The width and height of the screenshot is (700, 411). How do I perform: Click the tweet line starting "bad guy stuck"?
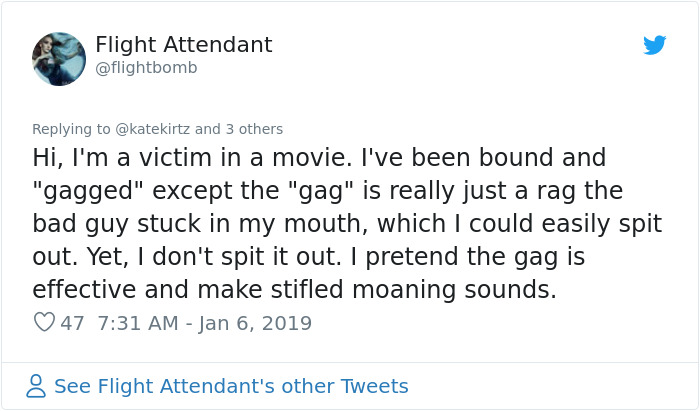pos(347,224)
